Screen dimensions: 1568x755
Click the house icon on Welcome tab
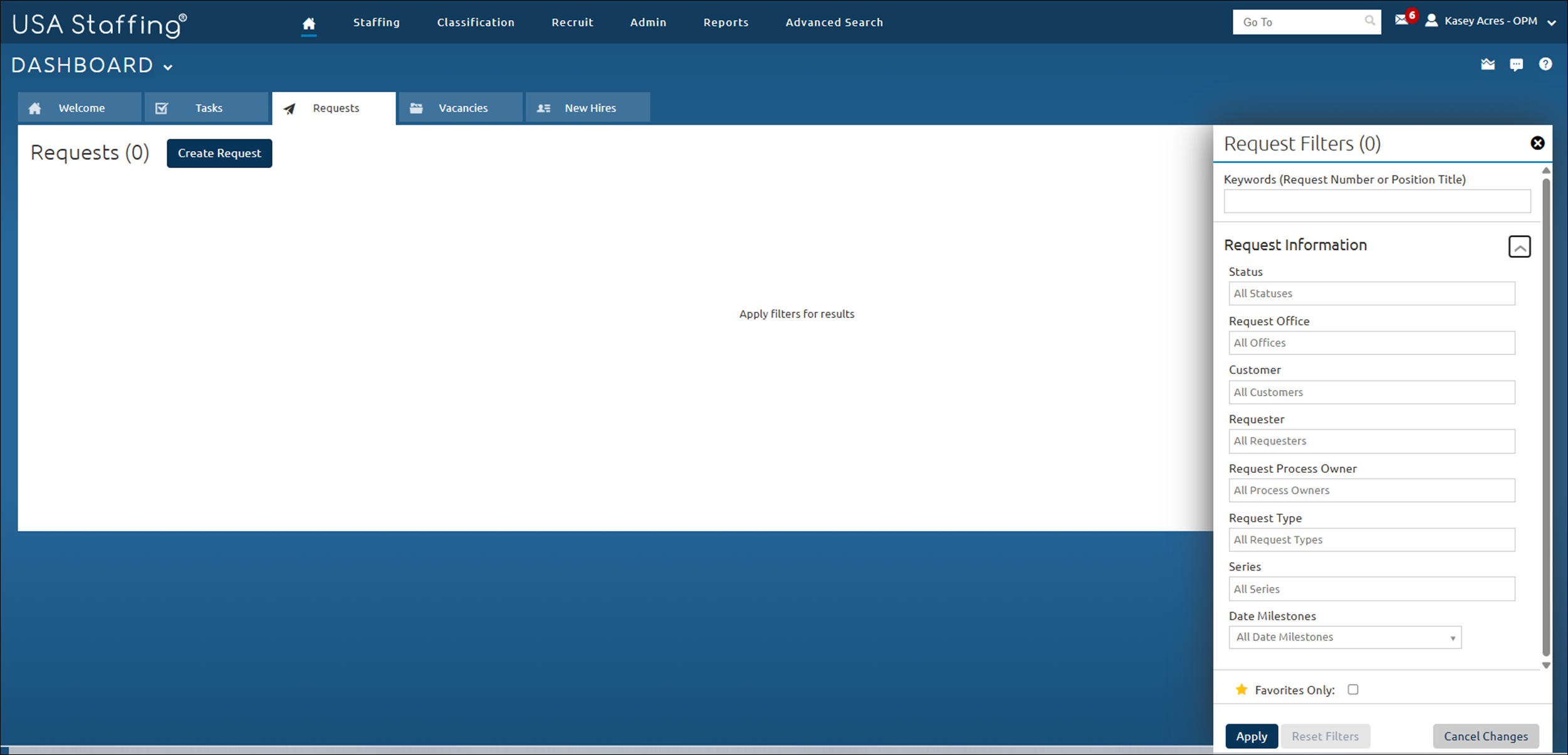point(35,108)
